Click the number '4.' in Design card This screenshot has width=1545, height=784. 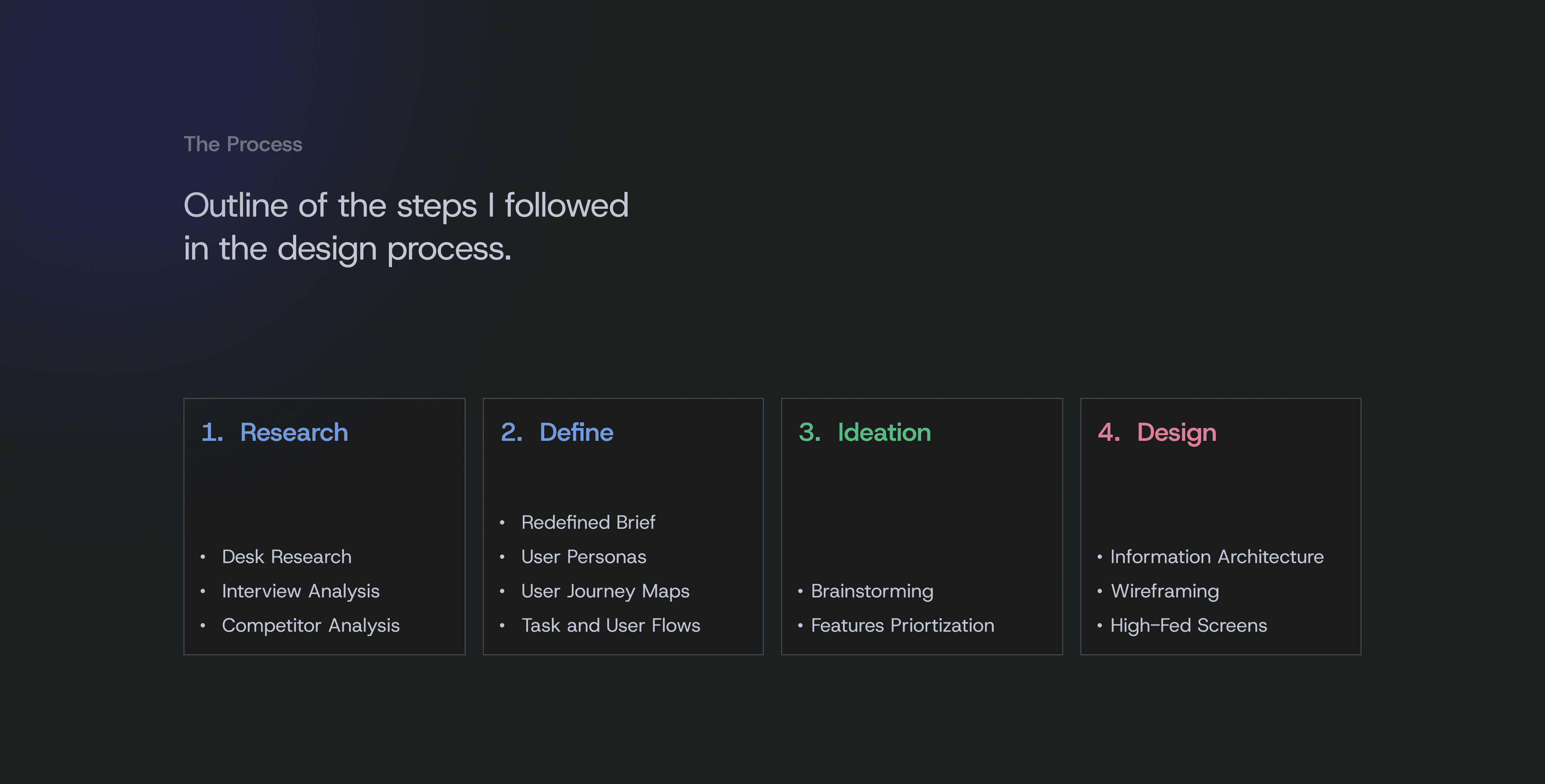(1108, 433)
